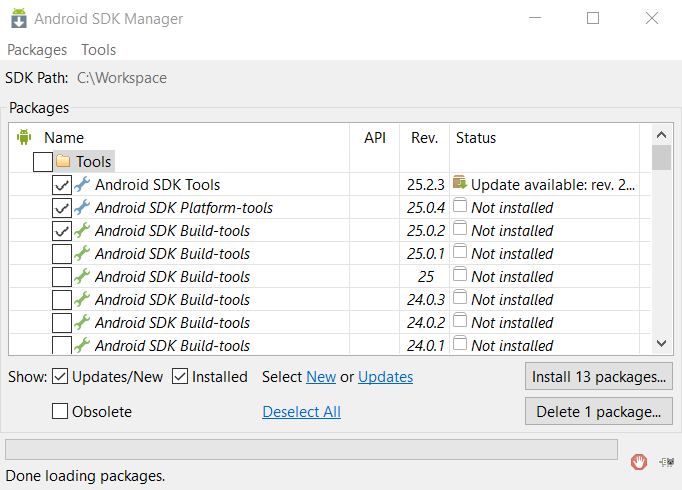Screen dimensions: 682x490
Task: Click the API column header
Action: (375, 138)
